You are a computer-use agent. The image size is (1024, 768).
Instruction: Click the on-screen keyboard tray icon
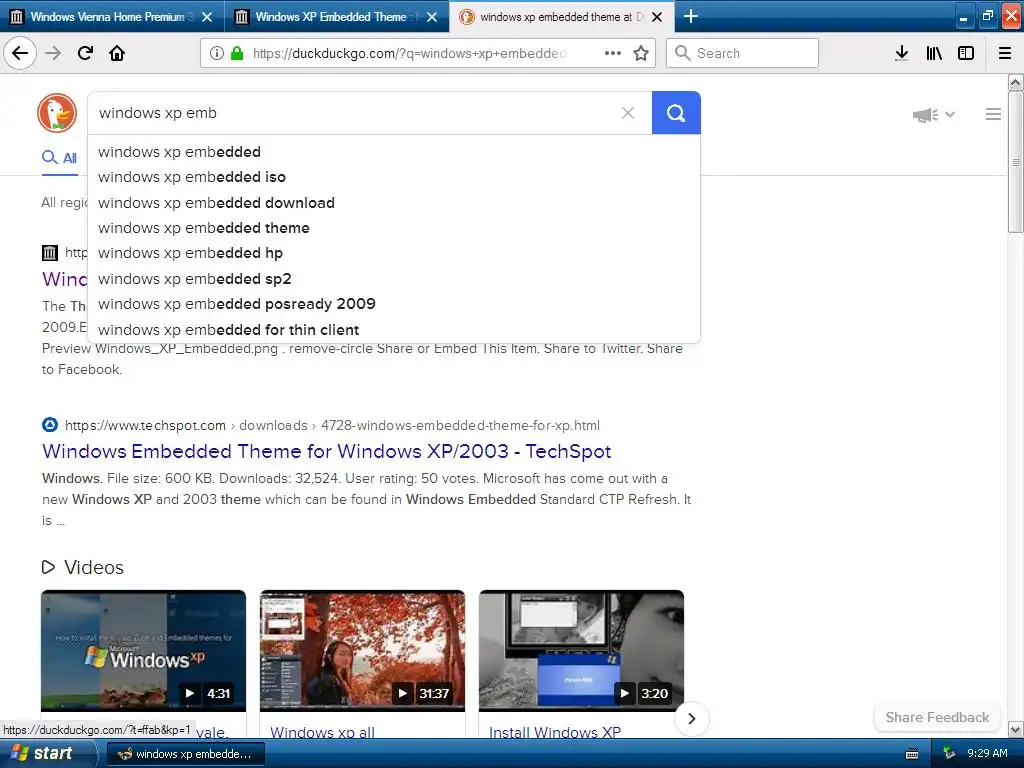coord(912,754)
